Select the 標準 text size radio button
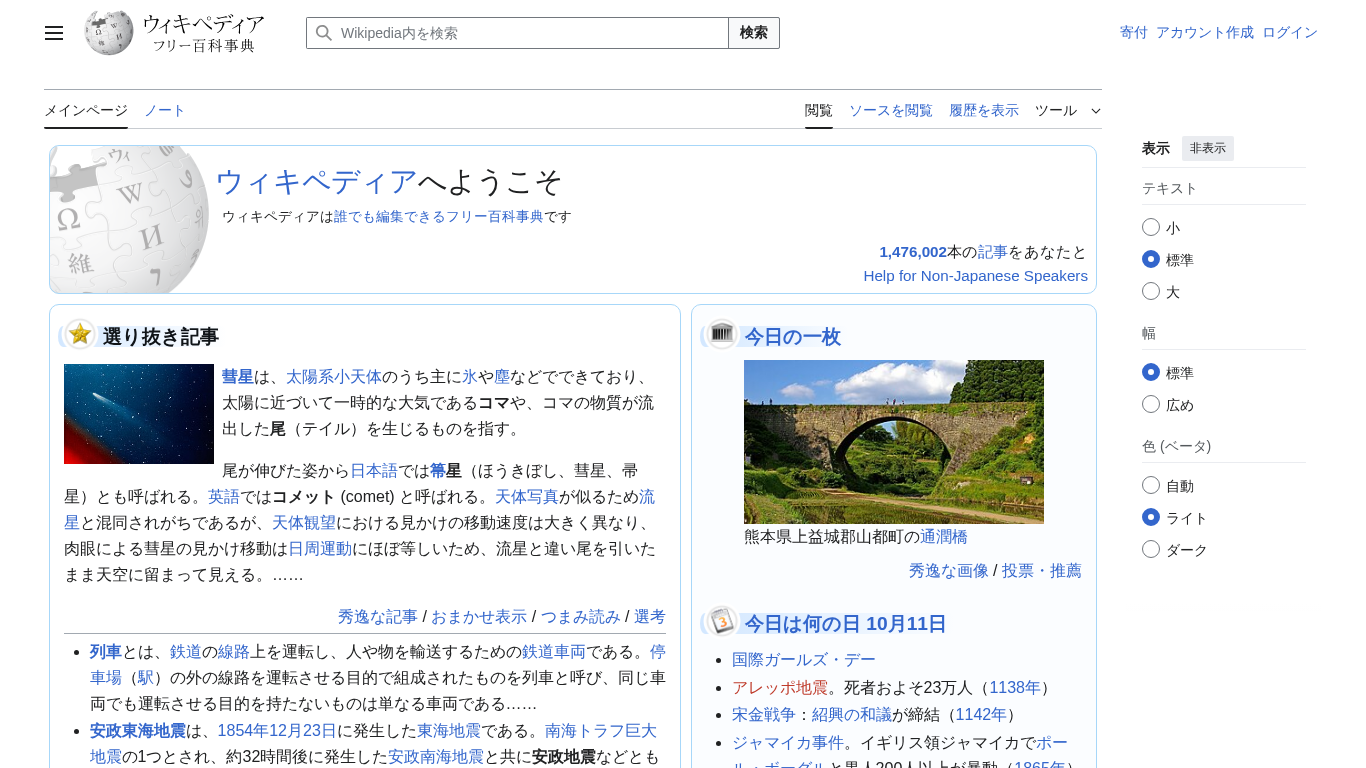This screenshot has height=768, width=1366. coord(1151,260)
